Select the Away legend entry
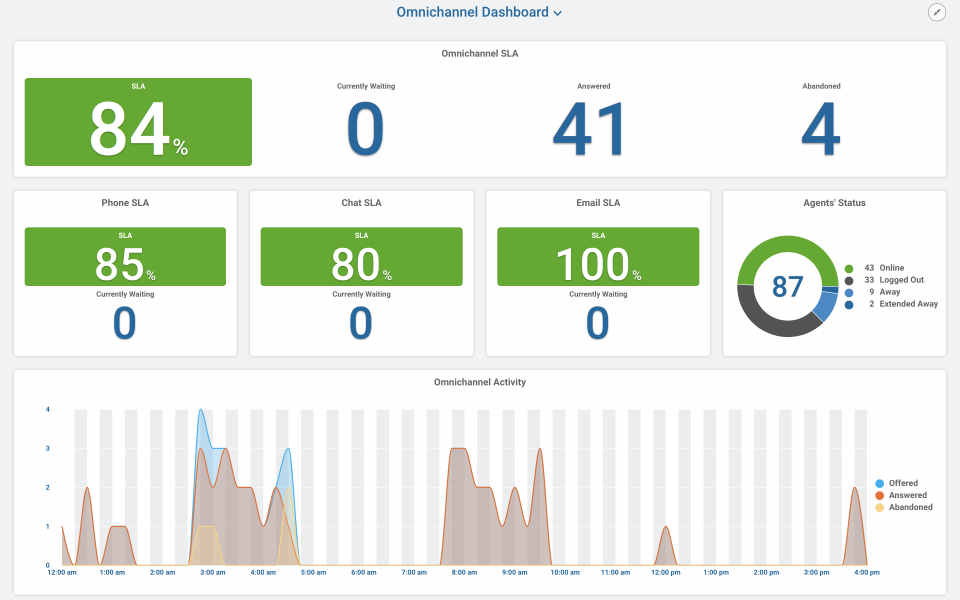960x600 pixels. click(x=889, y=292)
